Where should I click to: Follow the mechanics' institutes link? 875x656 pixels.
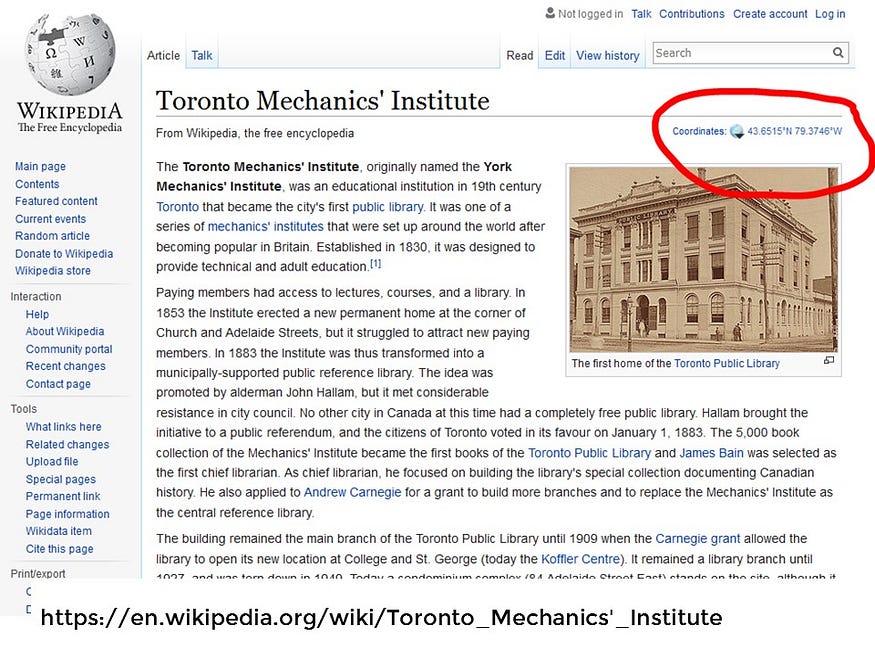tap(266, 226)
